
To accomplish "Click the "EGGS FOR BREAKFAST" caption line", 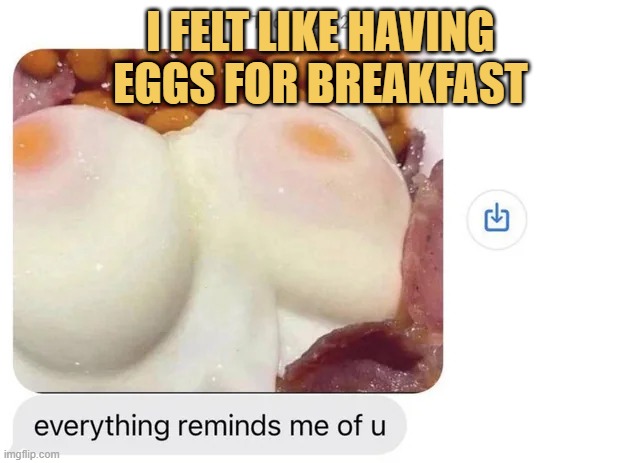I will coord(321,83).
